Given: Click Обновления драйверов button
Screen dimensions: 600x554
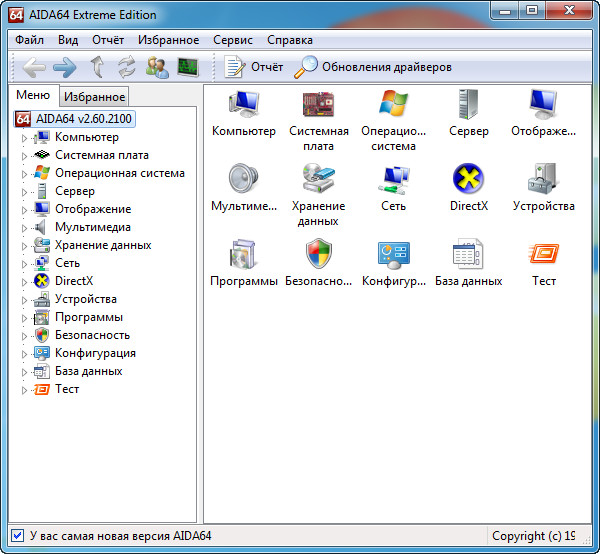Looking at the screenshot, I should coord(373,68).
